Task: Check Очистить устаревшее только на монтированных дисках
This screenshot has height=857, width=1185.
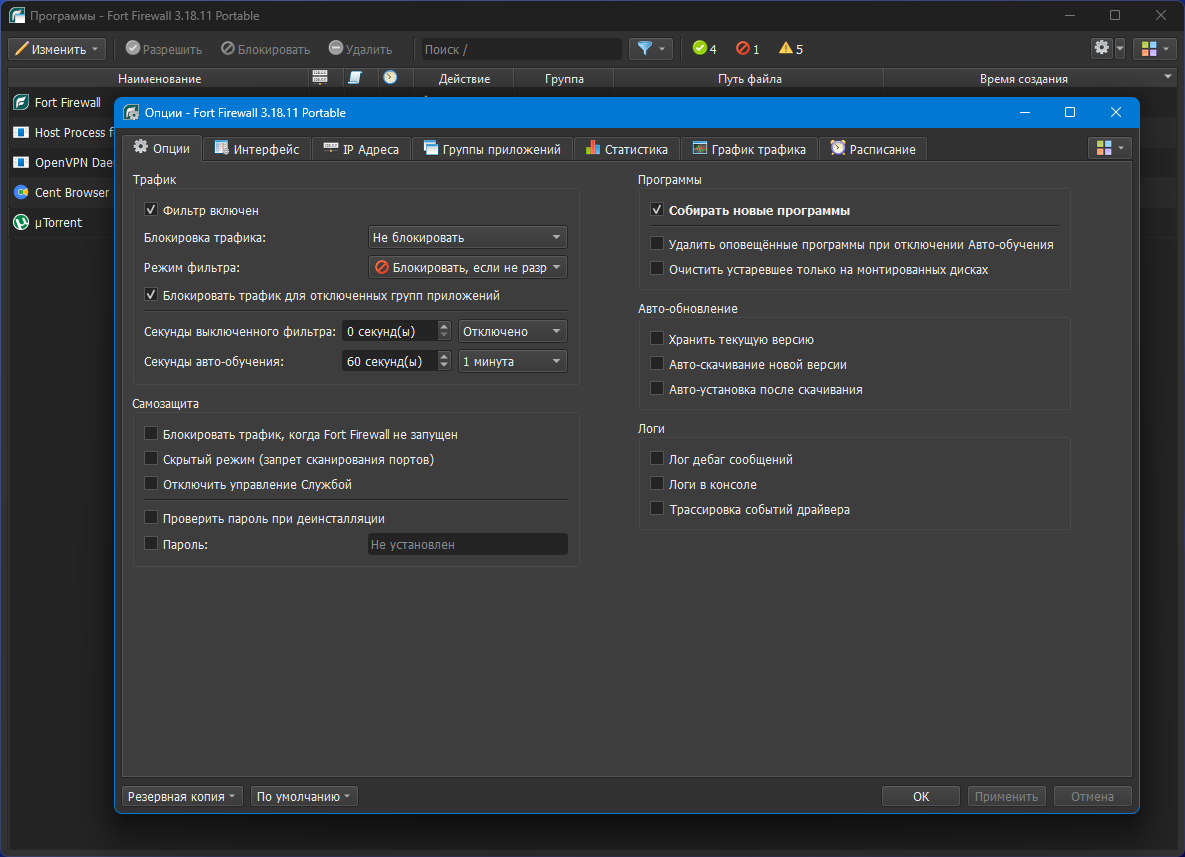Action: click(657, 269)
